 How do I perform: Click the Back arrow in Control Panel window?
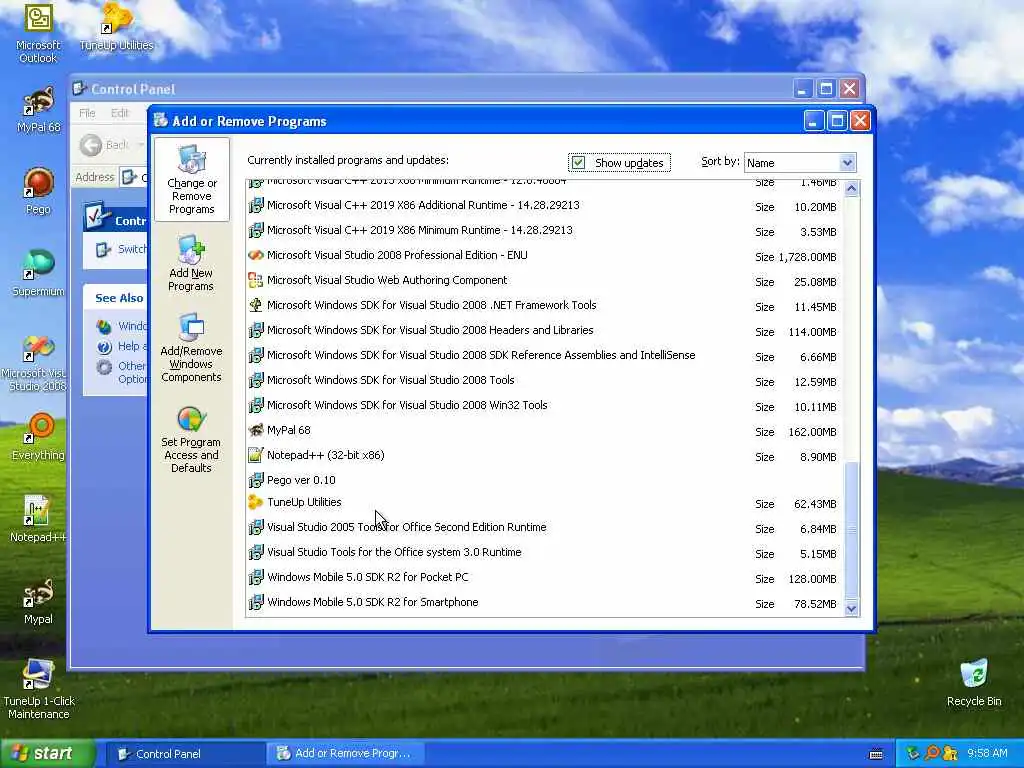coord(91,144)
